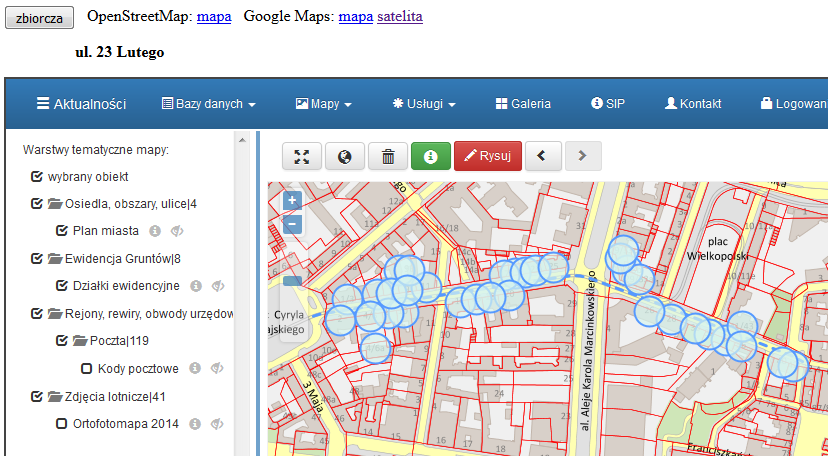Go back with the left arrow button
Image resolution: width=828 pixels, height=456 pixels.
[x=542, y=157]
